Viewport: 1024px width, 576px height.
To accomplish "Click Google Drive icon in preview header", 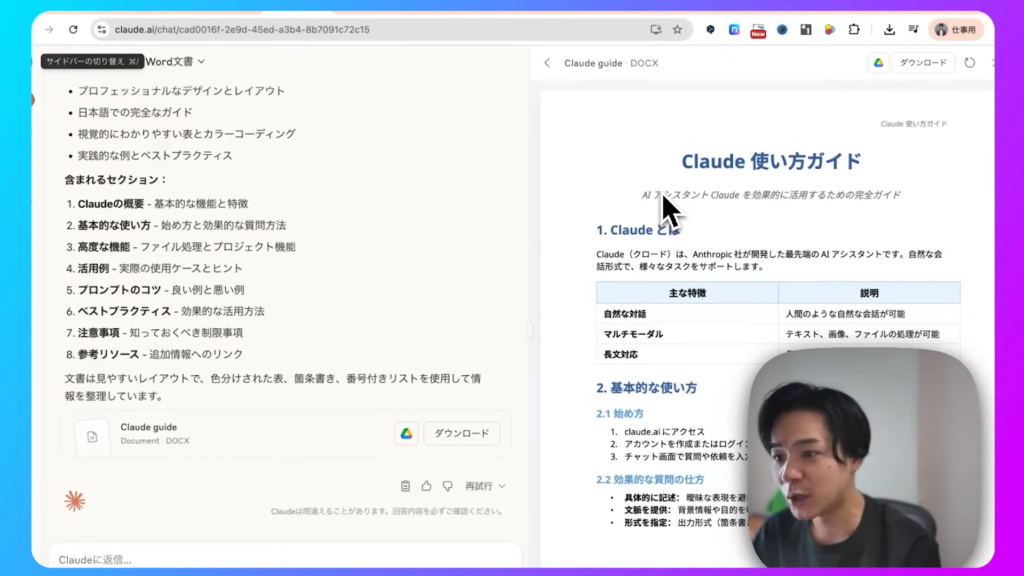I will (878, 63).
